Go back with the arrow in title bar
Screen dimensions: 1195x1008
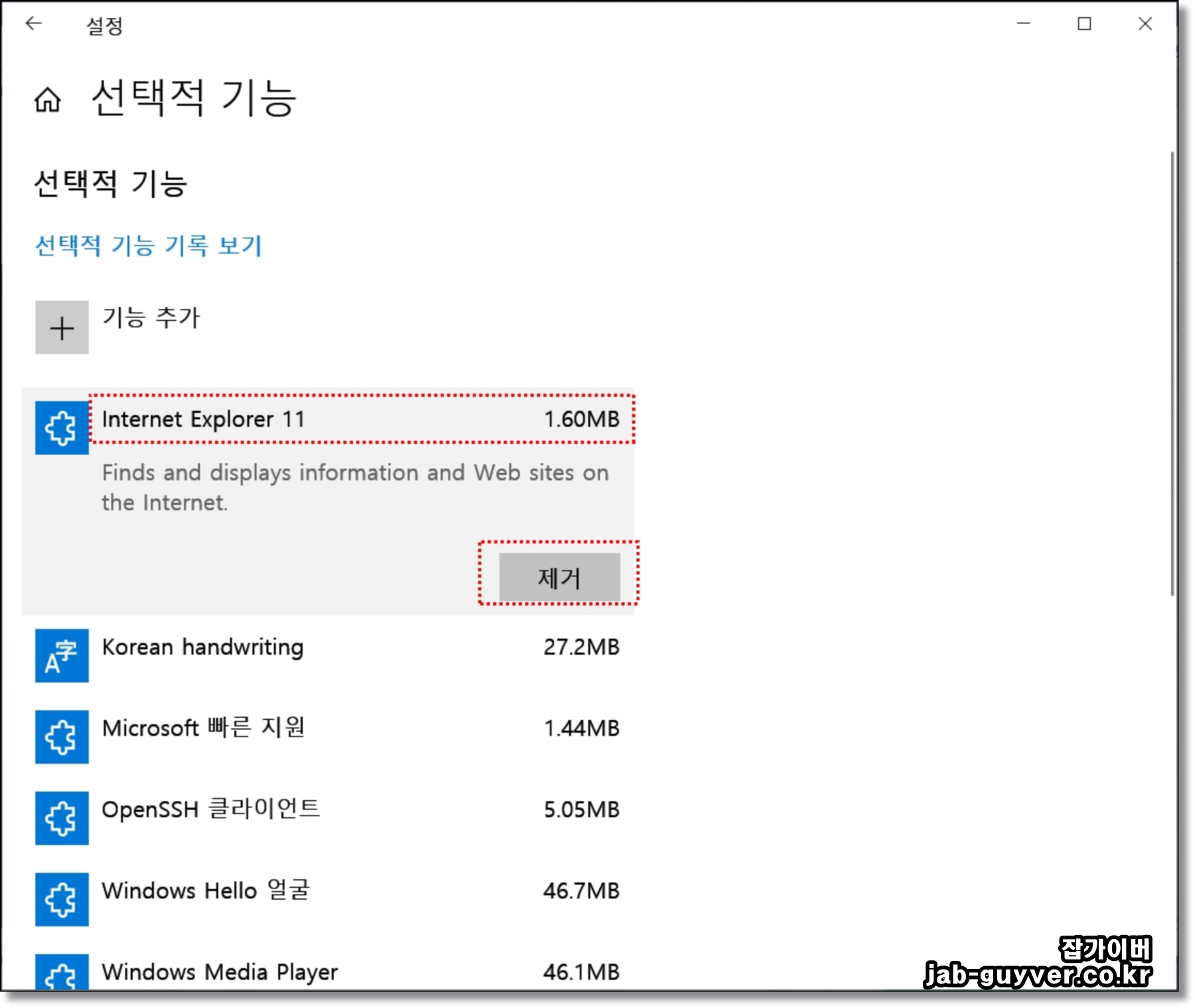(34, 24)
